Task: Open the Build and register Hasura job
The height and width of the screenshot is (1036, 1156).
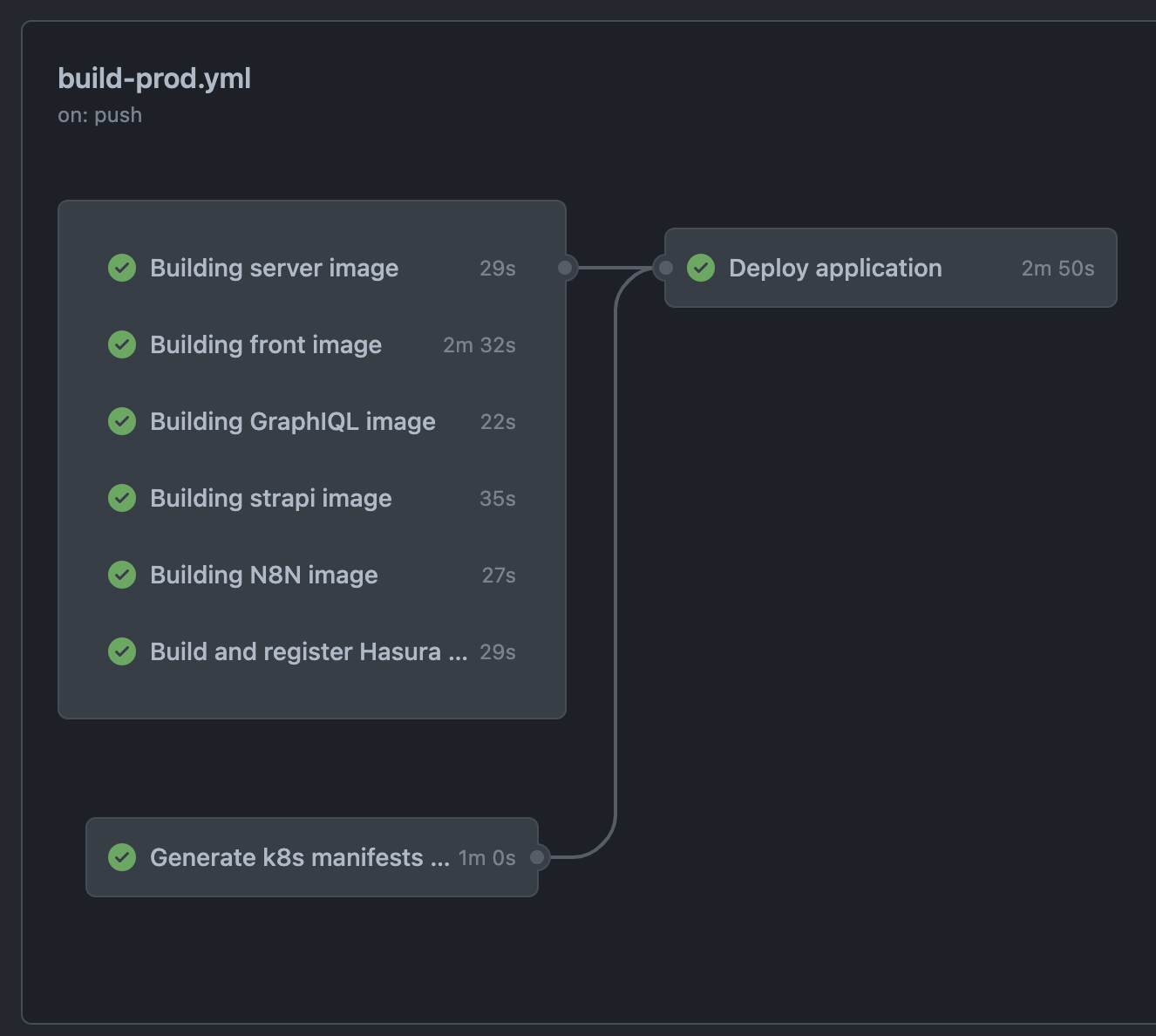Action: (x=312, y=651)
